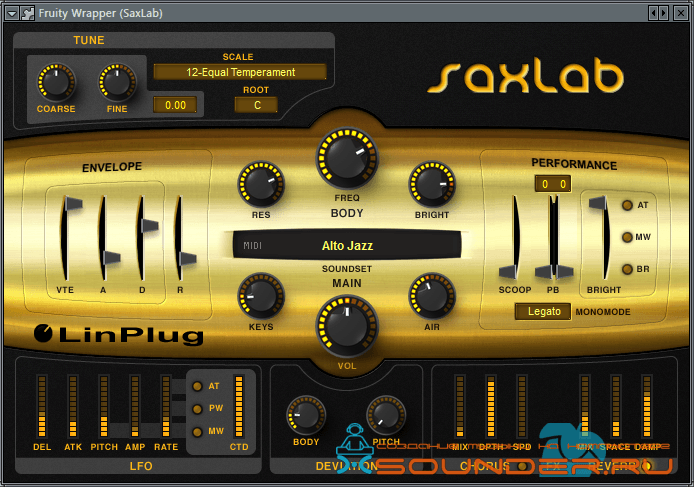Click the Main AIR knob
This screenshot has height=487, width=694.
(432, 296)
